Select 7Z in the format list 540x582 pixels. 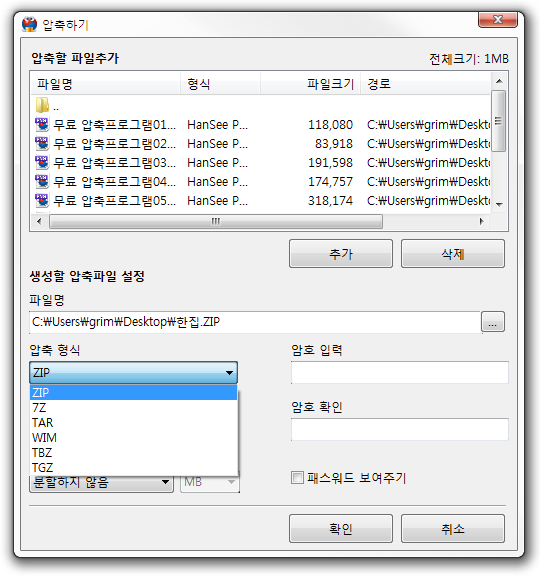[x=133, y=408]
